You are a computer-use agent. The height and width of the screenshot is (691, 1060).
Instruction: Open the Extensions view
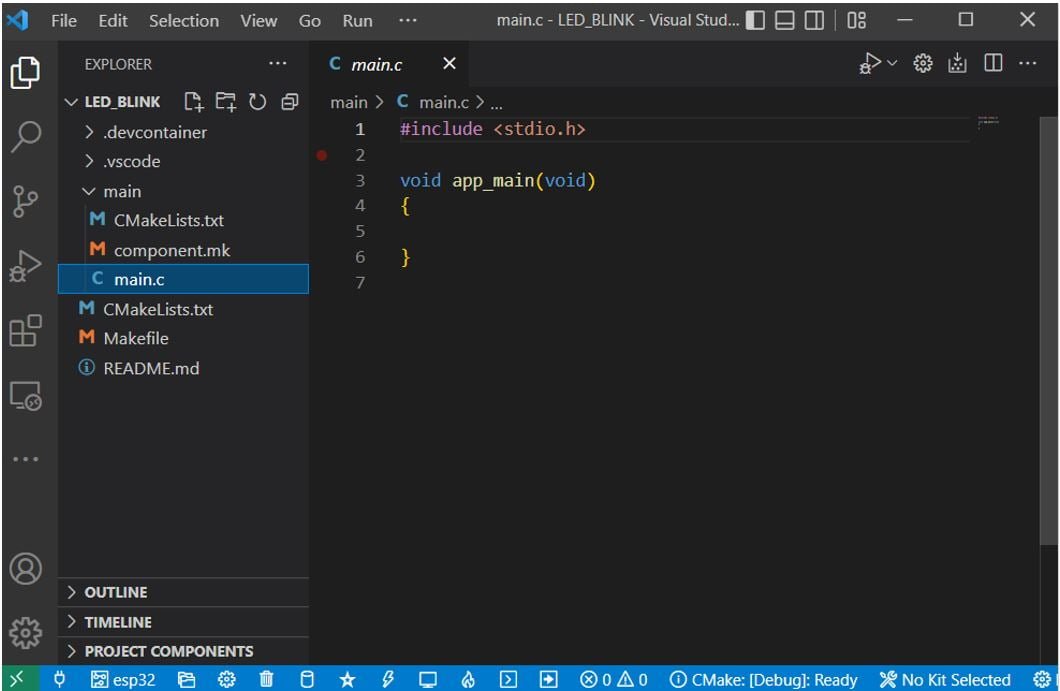pos(26,330)
